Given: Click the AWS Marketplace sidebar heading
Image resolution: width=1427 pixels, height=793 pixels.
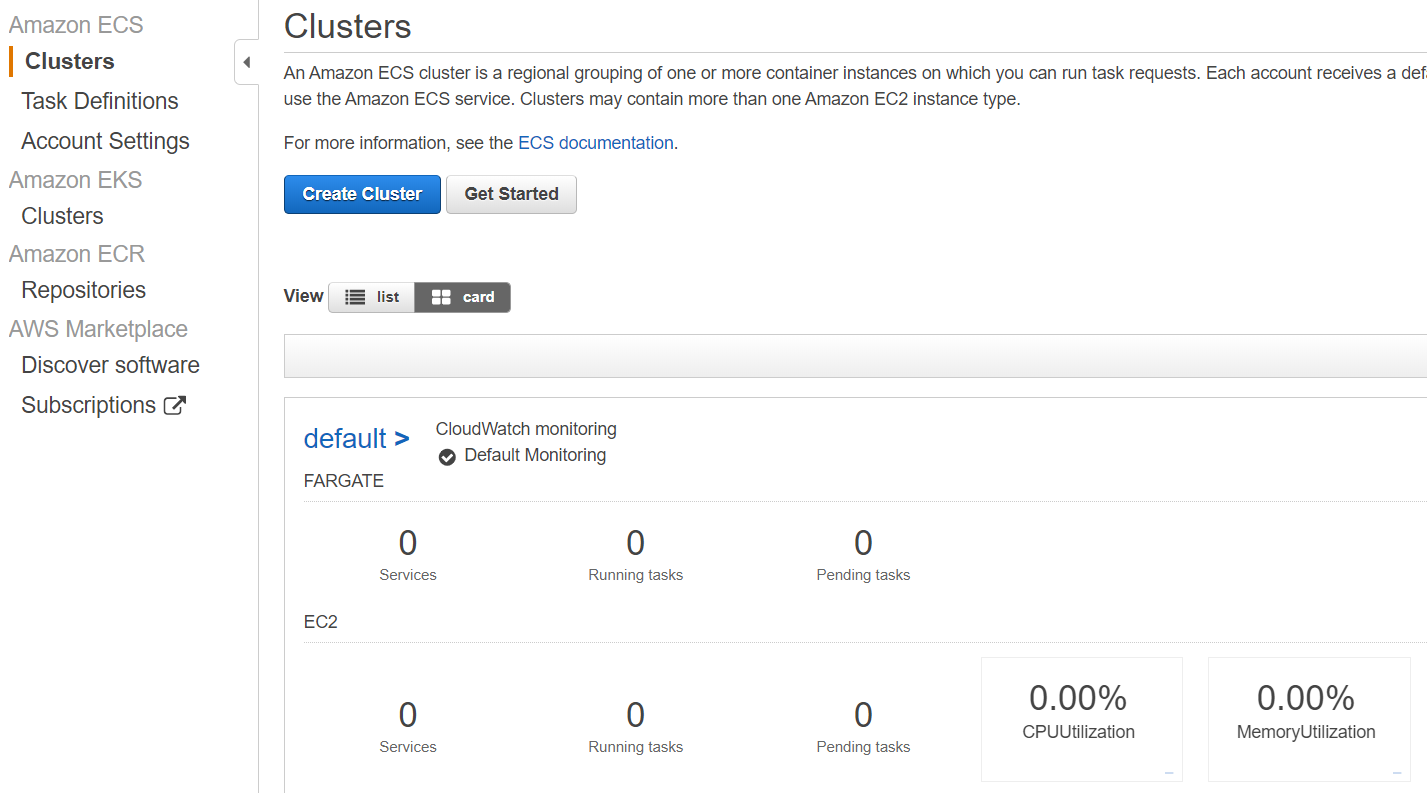Looking at the screenshot, I should coord(98,329).
